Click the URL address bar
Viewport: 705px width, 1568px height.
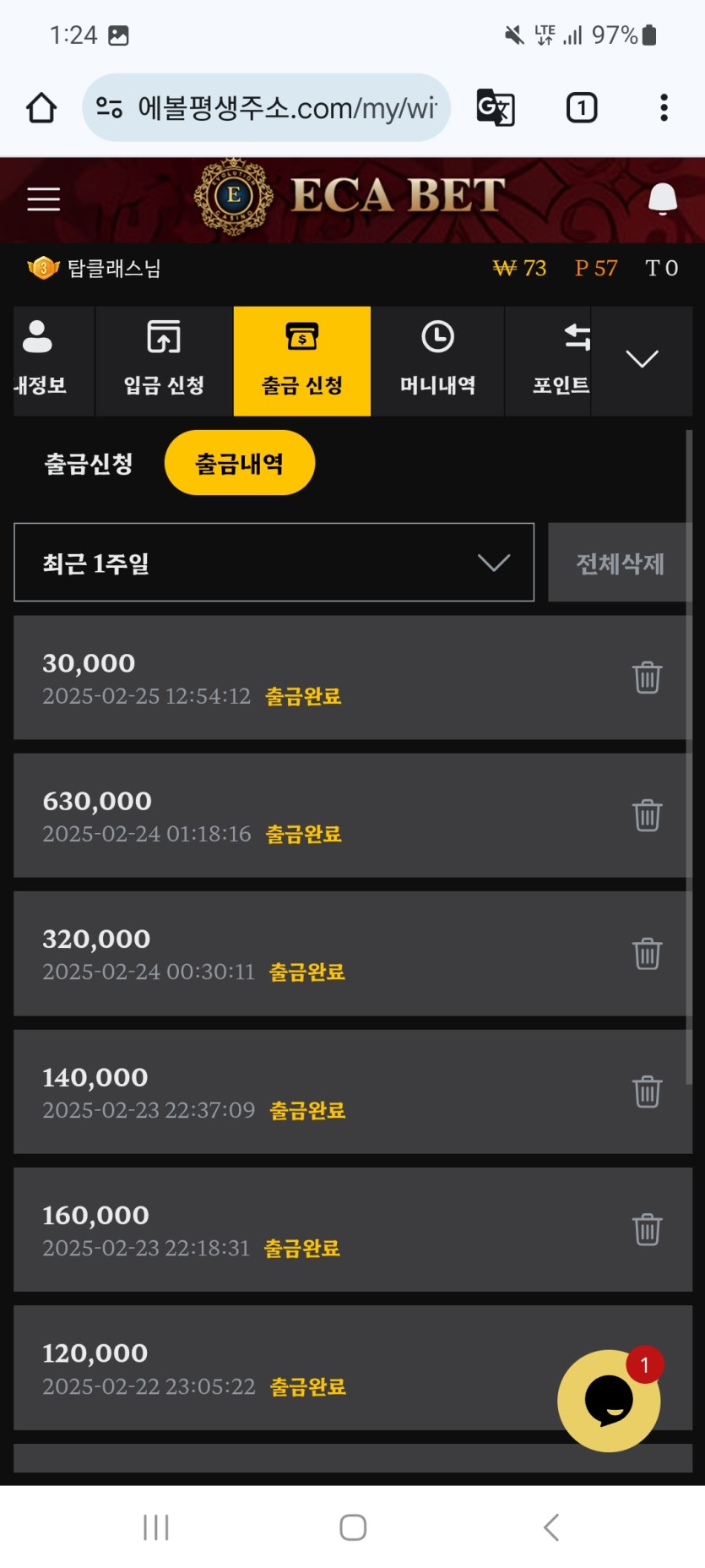[x=267, y=108]
